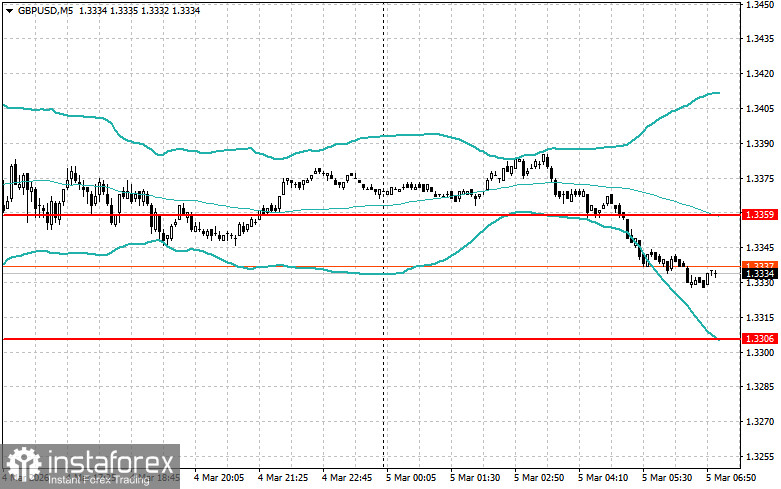Click the orange 1.3337 price label

[x=759, y=265]
